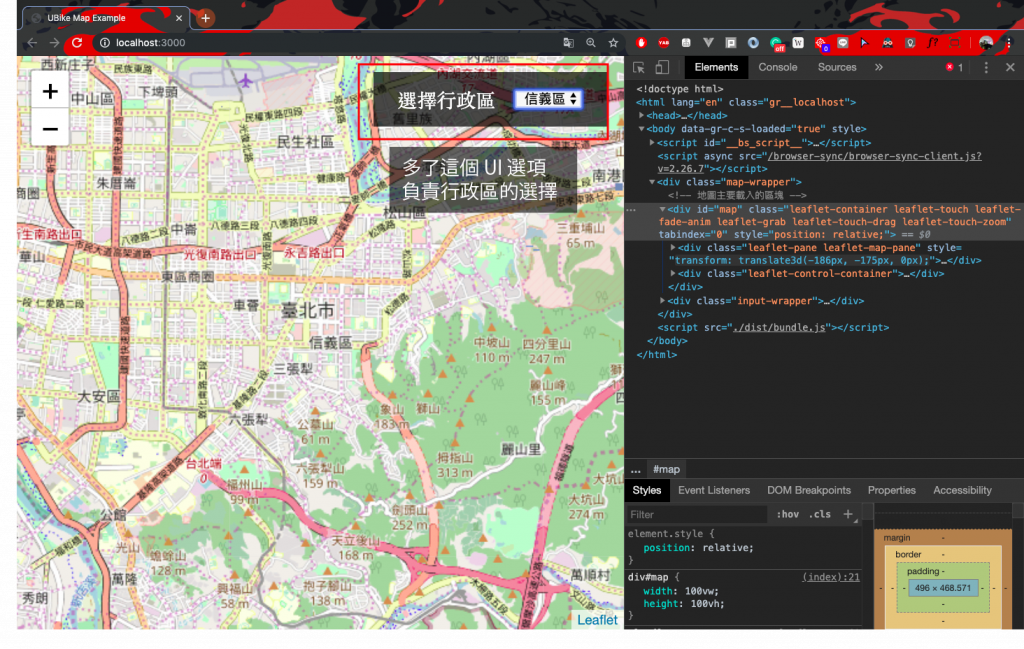This screenshot has width=1024, height=649.
Task: Close the DevTools panel
Action: 1010,67
